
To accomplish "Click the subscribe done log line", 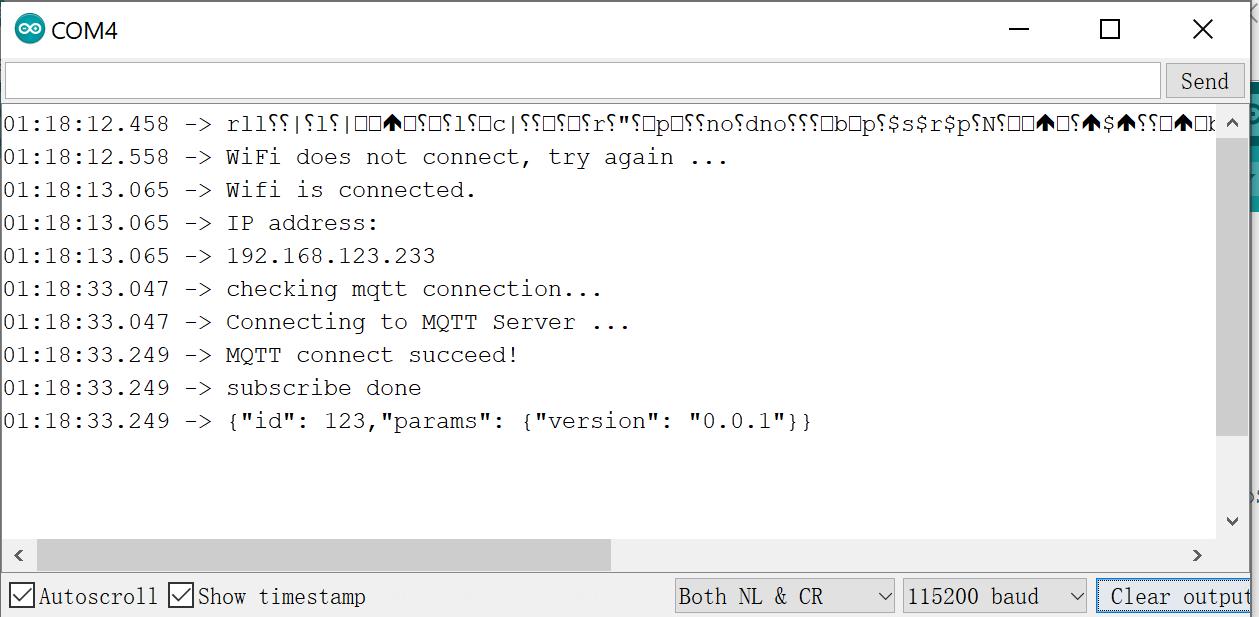I will pyautogui.click(x=322, y=388).
